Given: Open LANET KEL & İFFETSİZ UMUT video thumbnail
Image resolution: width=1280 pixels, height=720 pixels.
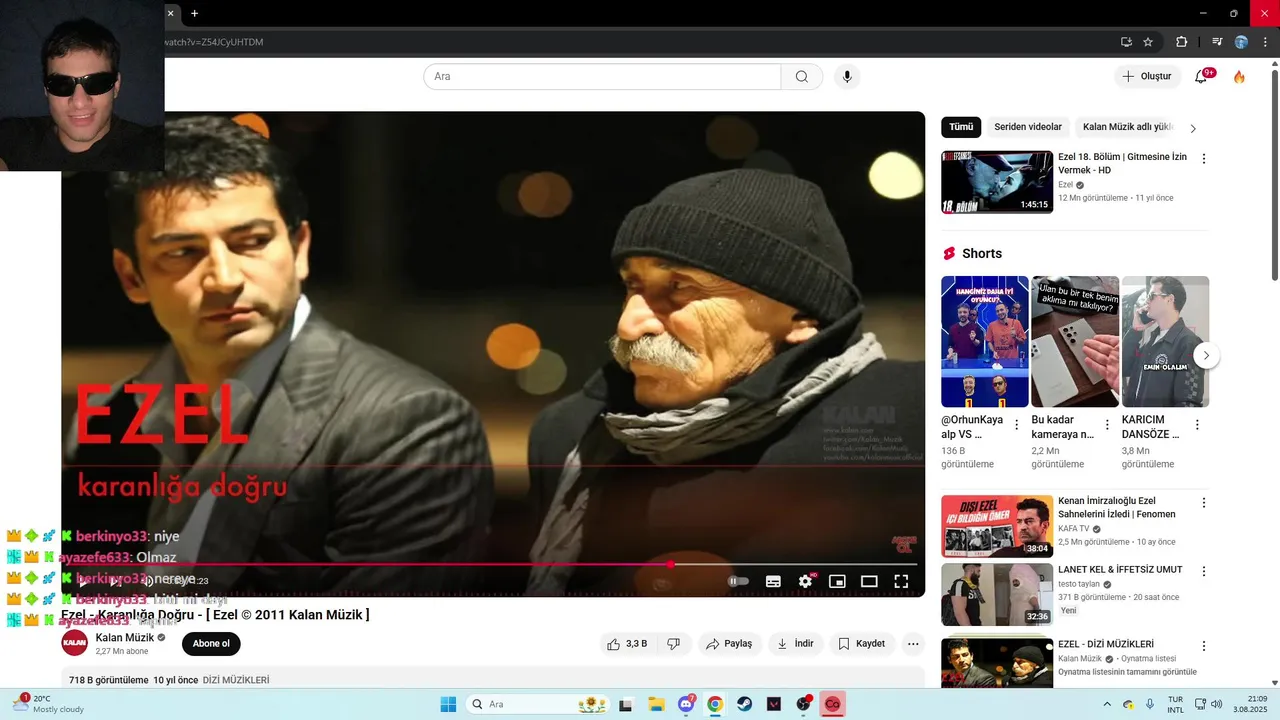Looking at the screenshot, I should [x=997, y=595].
